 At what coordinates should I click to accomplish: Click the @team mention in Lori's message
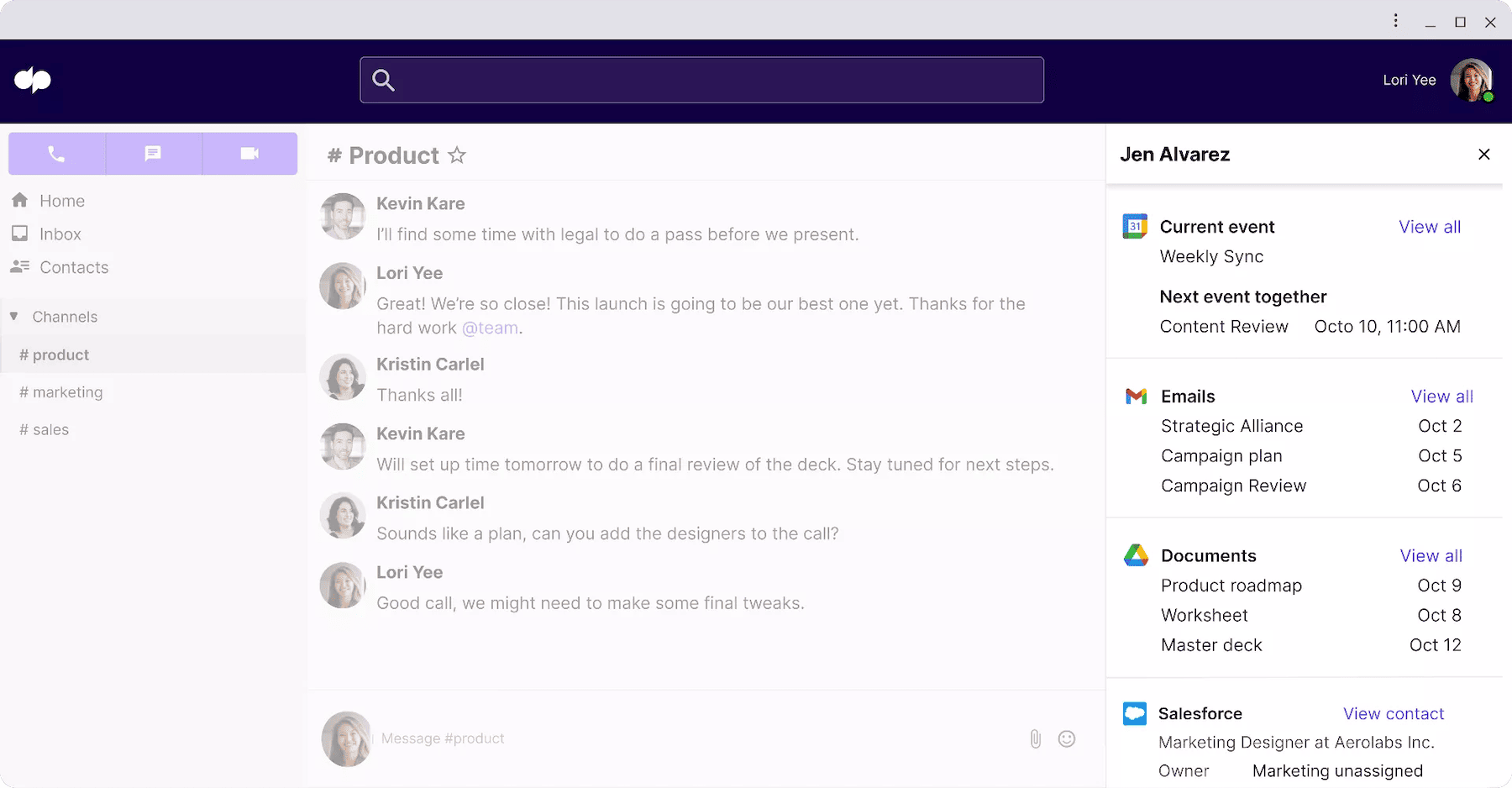491,328
